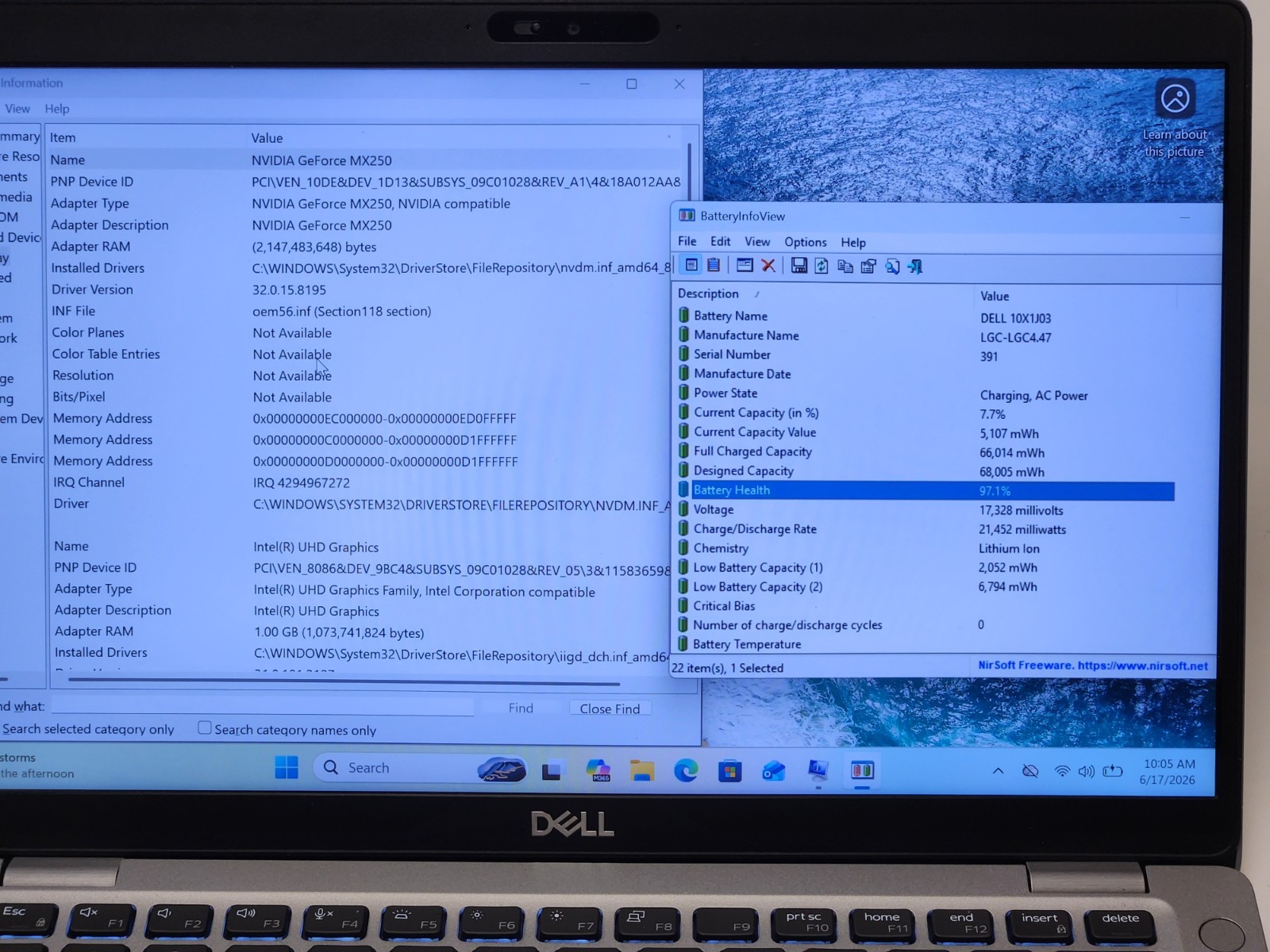Click the crossed-out cloud icon in the tray

click(x=1030, y=771)
